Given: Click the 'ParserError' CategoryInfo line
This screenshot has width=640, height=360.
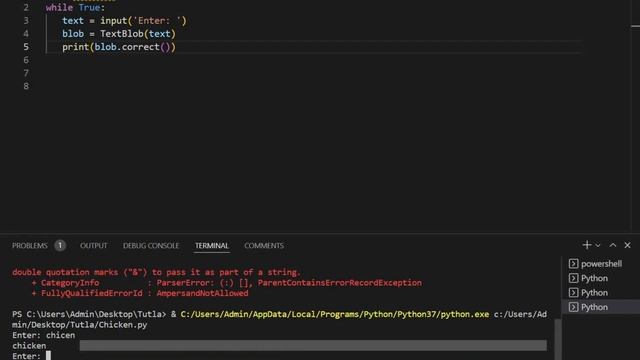Looking at the screenshot, I should pyautogui.click(x=227, y=283).
